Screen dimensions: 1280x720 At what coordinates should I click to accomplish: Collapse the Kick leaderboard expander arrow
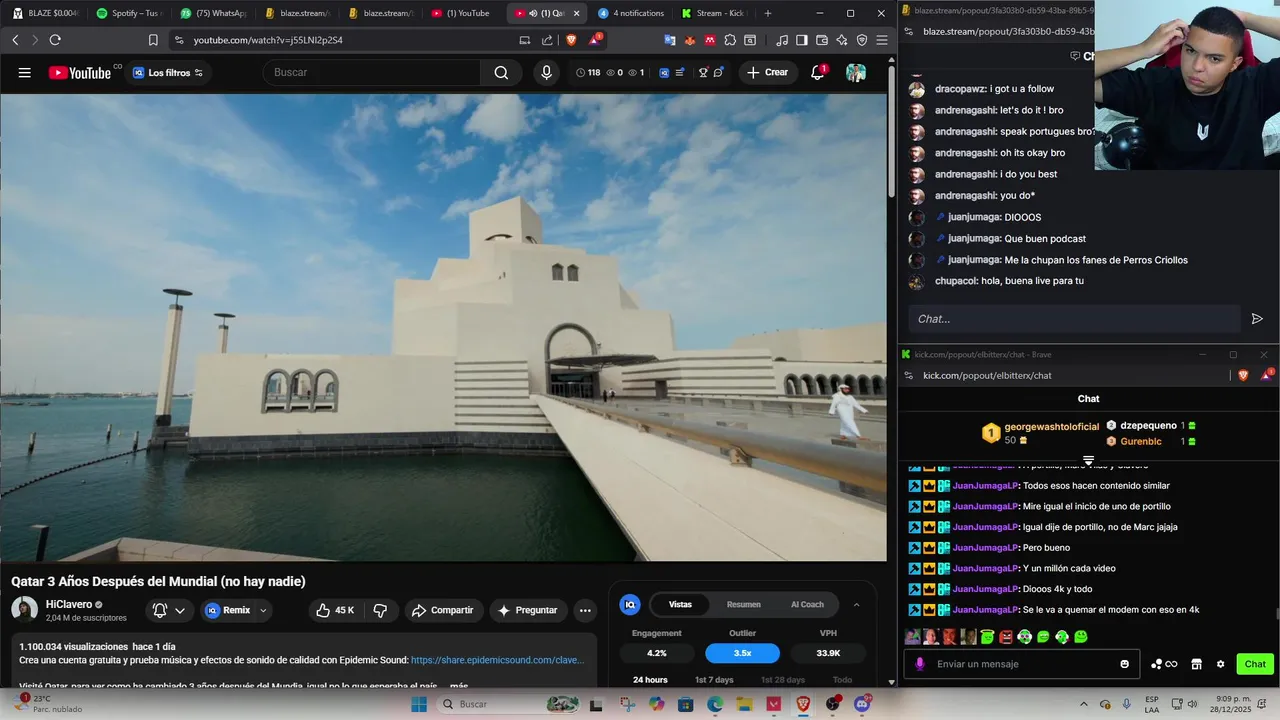1088,460
